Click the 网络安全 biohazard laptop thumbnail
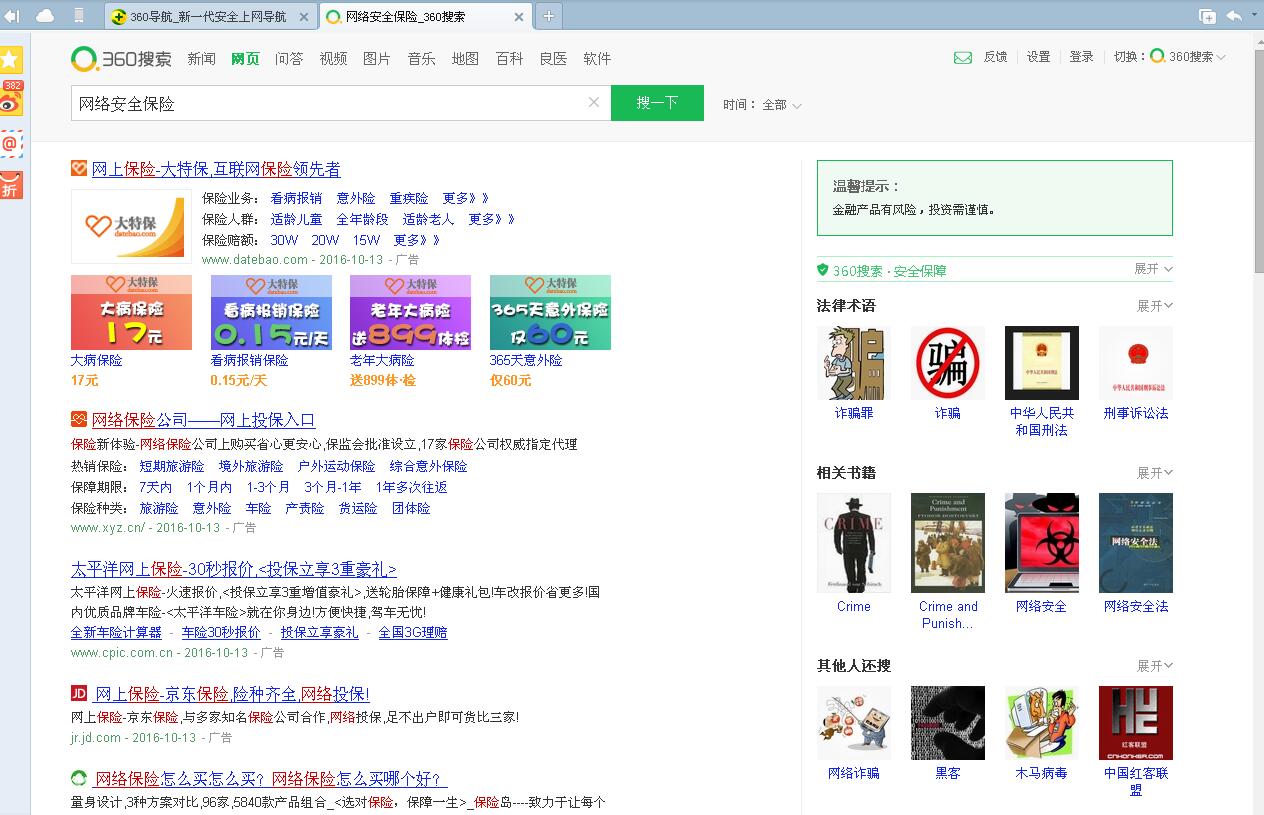 tap(1042, 543)
